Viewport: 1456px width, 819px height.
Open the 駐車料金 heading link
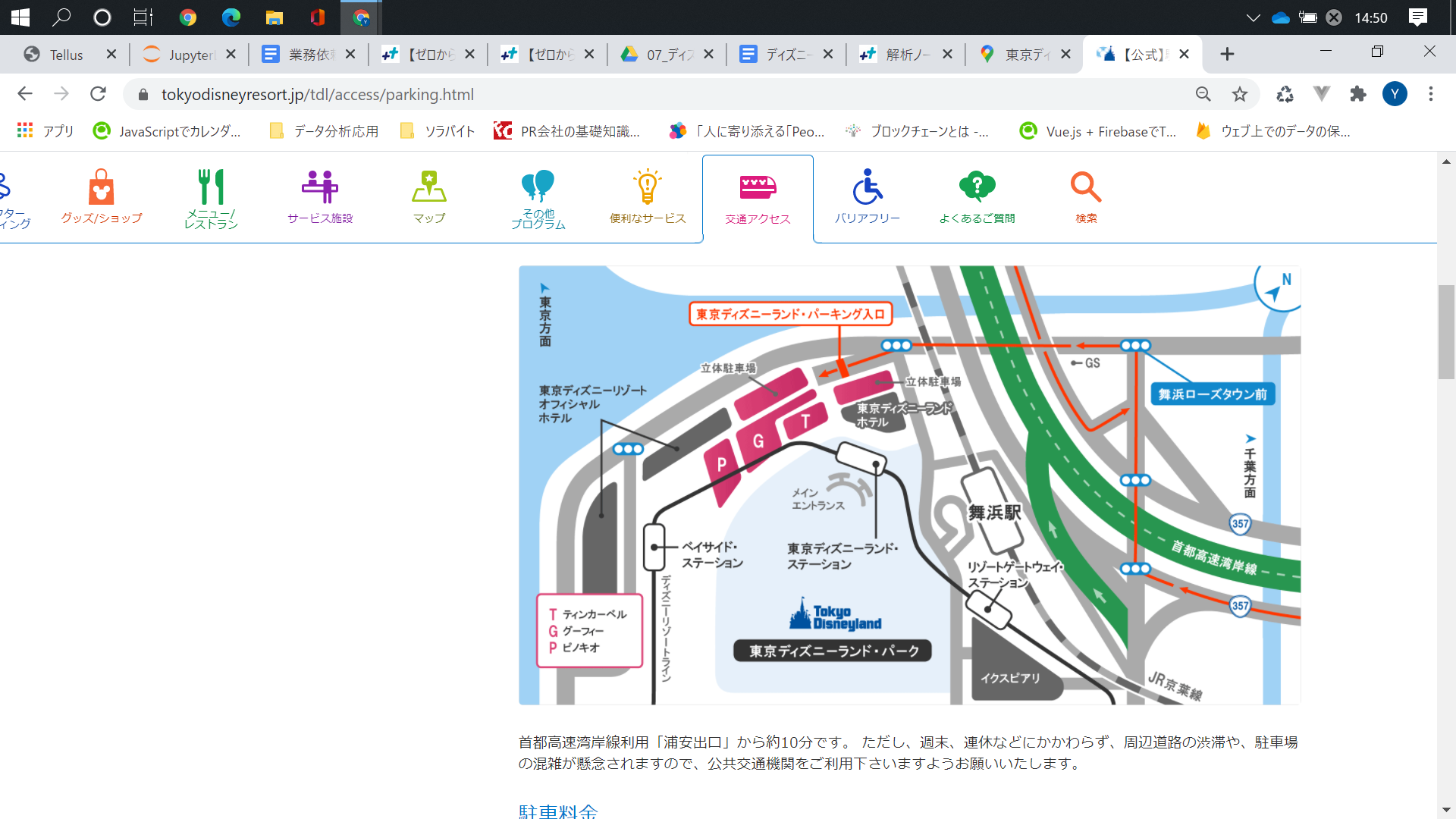[558, 811]
